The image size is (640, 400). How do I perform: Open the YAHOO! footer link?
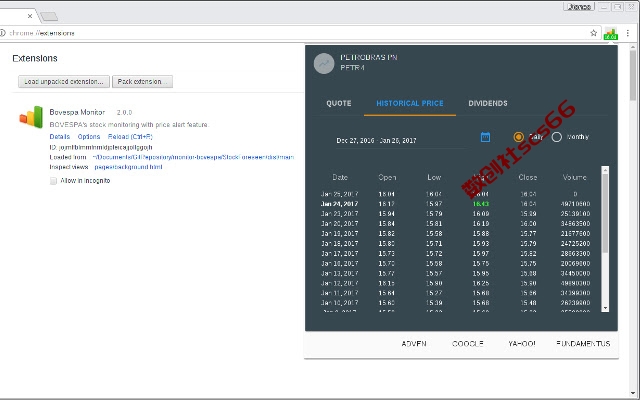coord(522,344)
